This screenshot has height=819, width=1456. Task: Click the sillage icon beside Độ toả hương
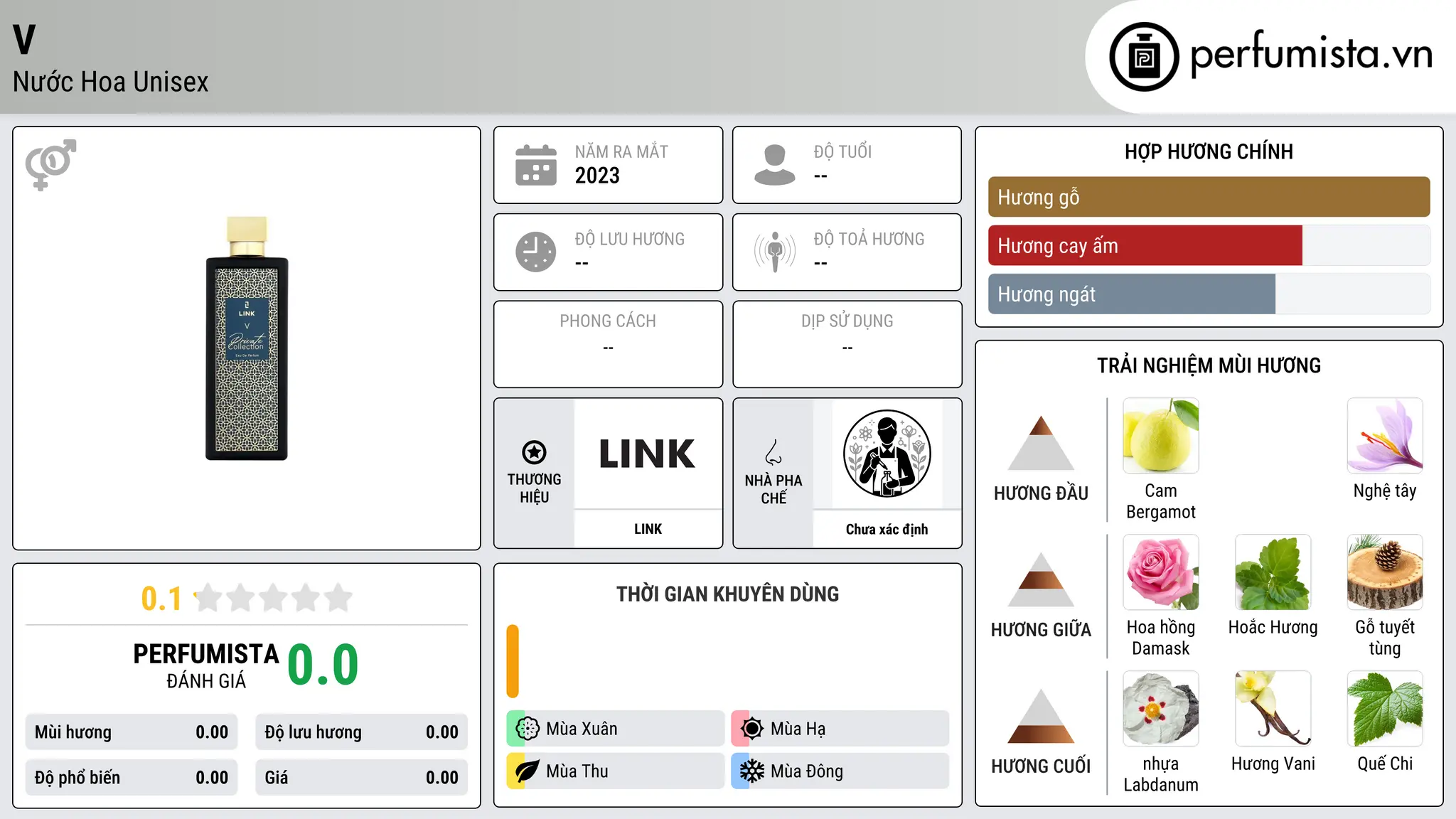(774, 252)
